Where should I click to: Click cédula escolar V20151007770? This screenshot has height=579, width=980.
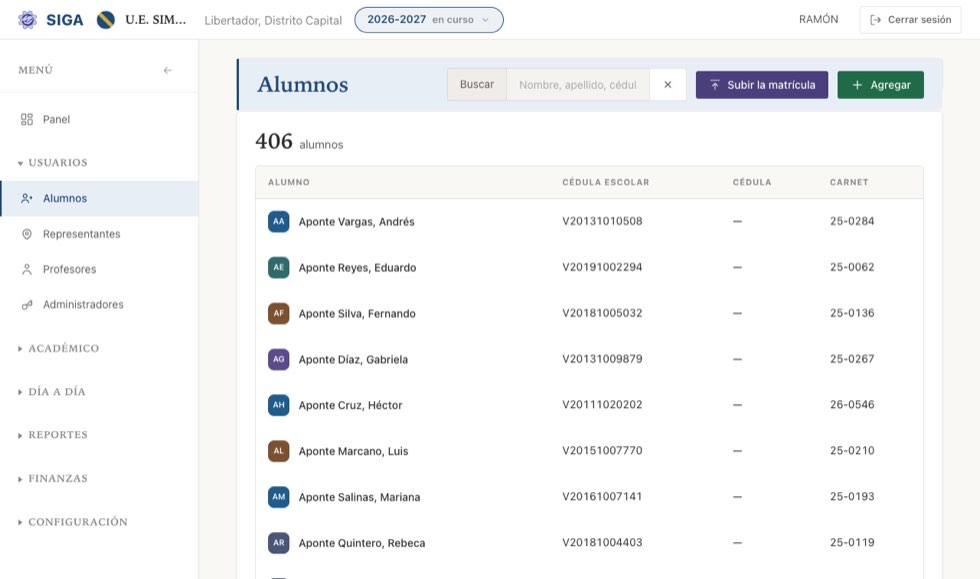[x=602, y=450]
